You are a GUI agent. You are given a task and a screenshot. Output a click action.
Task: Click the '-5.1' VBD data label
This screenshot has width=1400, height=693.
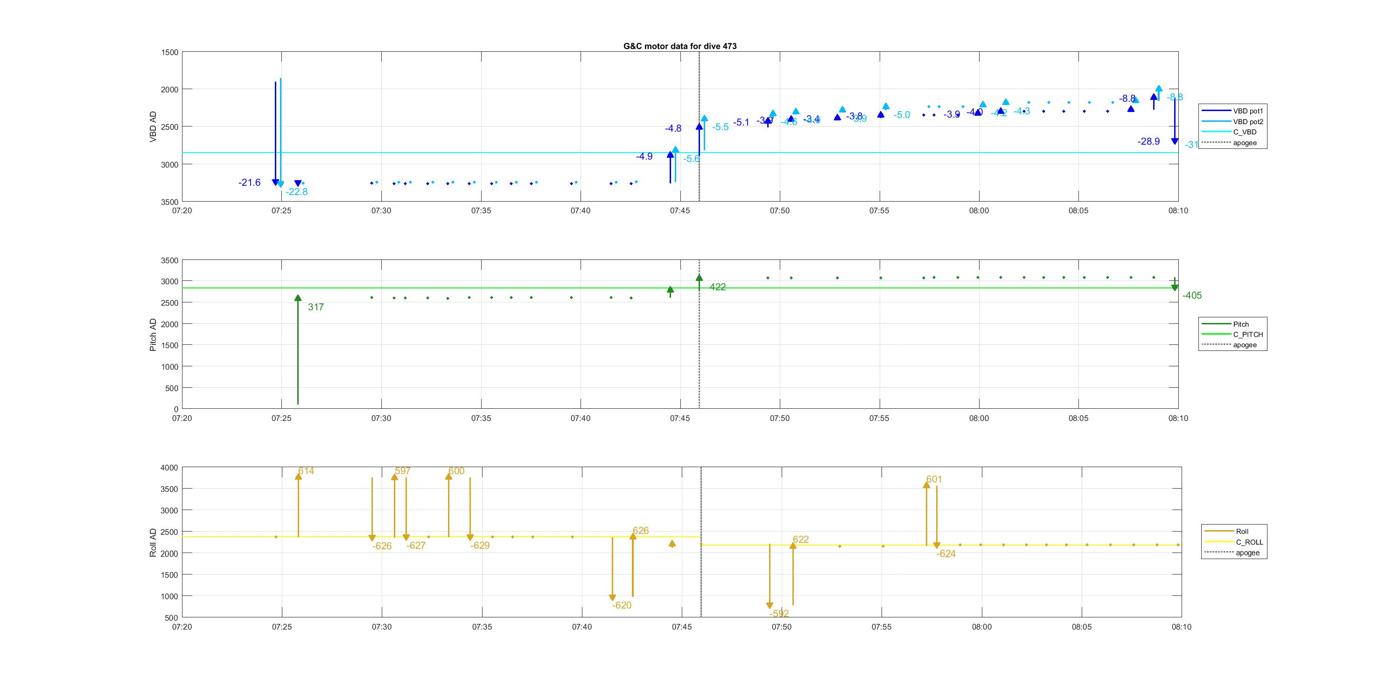click(x=741, y=123)
